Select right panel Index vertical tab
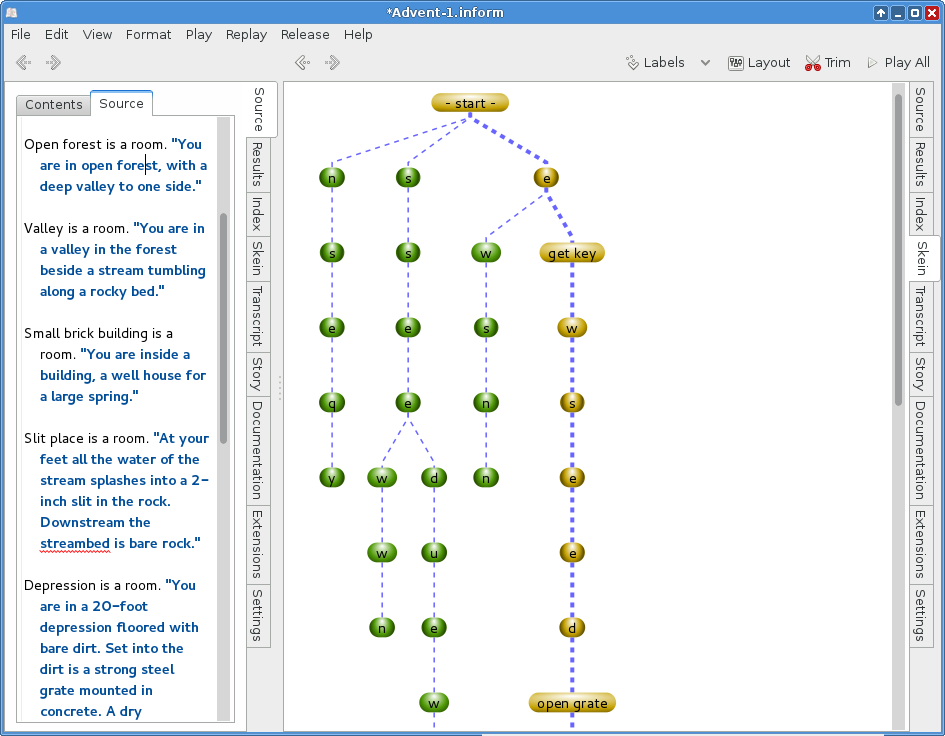Image resolution: width=945 pixels, height=736 pixels. point(920,214)
